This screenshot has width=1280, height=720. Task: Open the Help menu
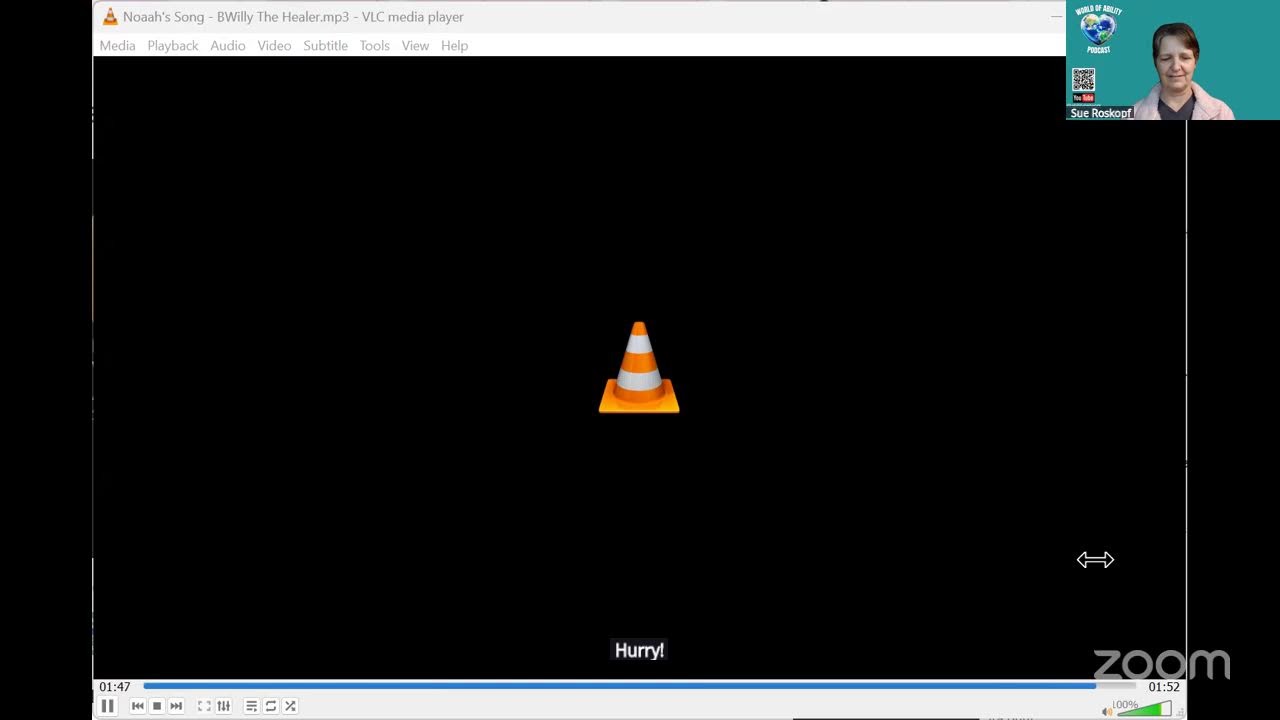pyautogui.click(x=454, y=46)
